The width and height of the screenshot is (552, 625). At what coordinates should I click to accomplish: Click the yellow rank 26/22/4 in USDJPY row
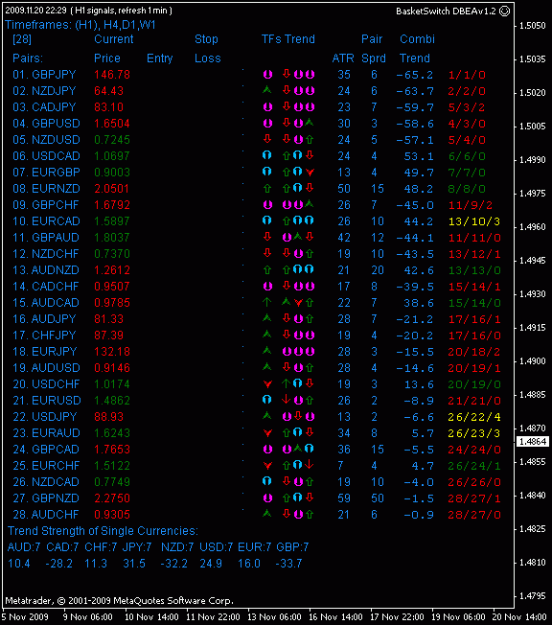click(x=474, y=417)
